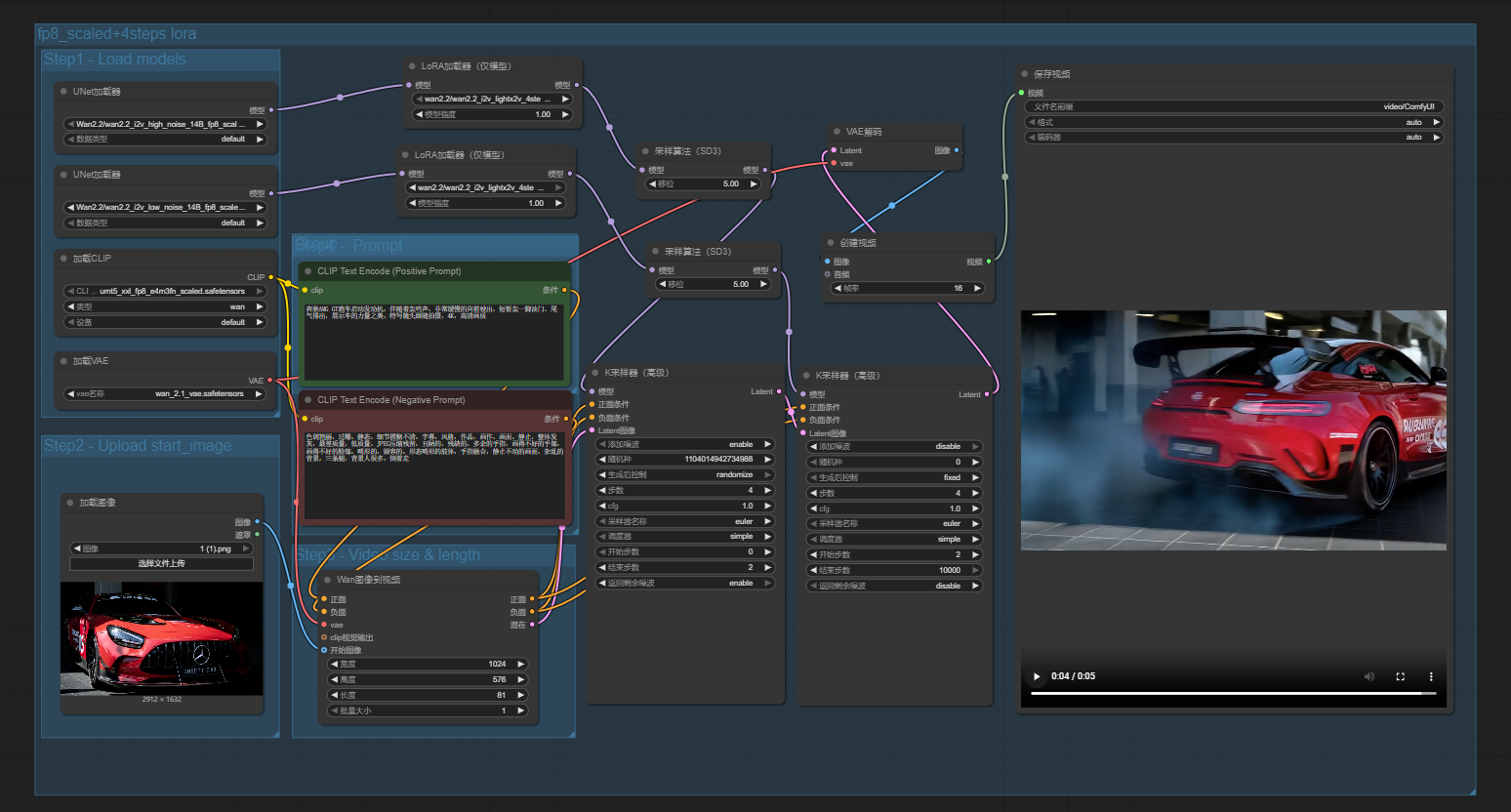This screenshot has width=1511, height=812.
Task: Click the 遮罩 output port on 加载图像
Action: [x=257, y=535]
